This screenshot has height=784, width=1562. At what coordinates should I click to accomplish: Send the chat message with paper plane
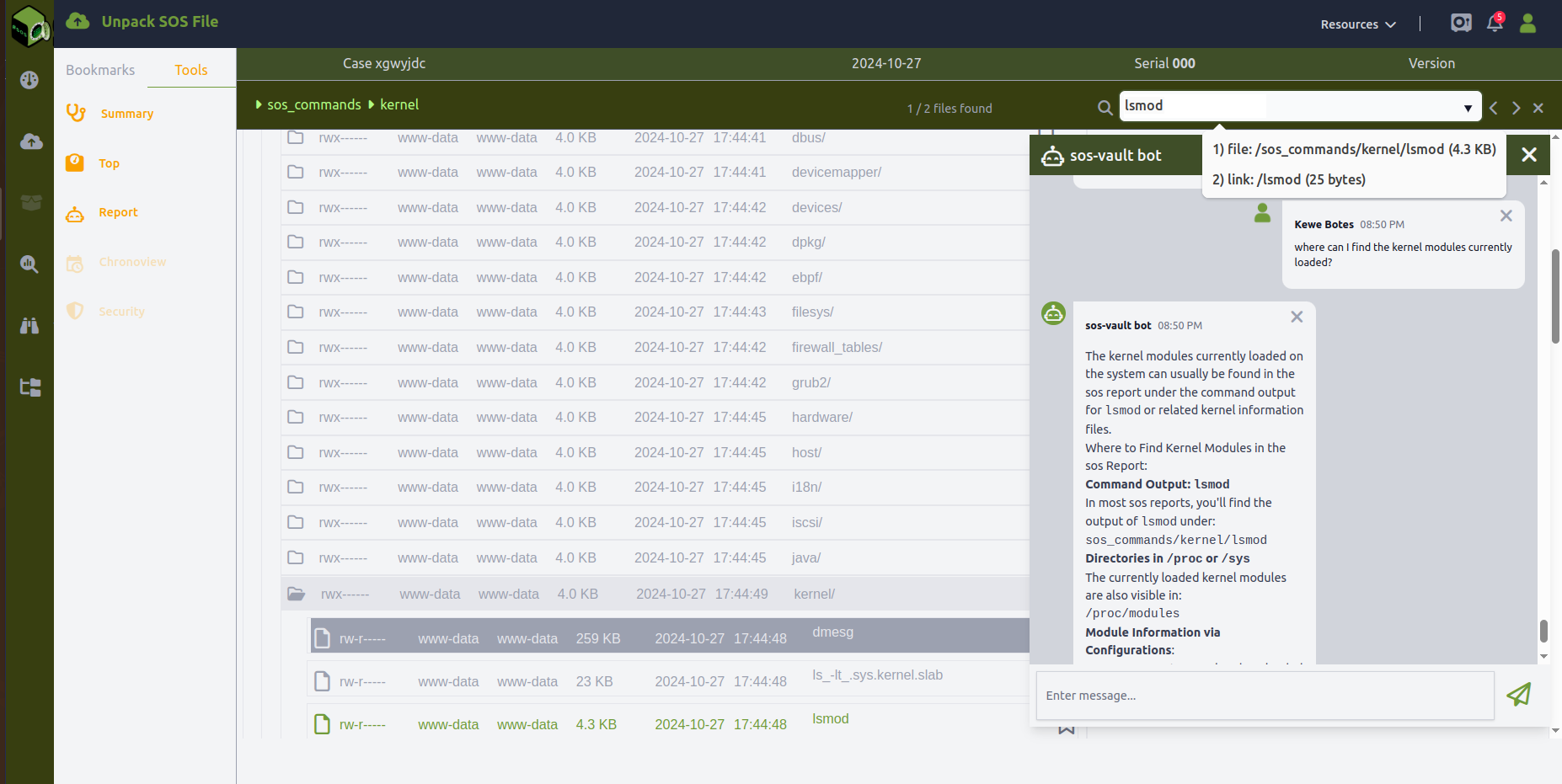pos(1519,695)
